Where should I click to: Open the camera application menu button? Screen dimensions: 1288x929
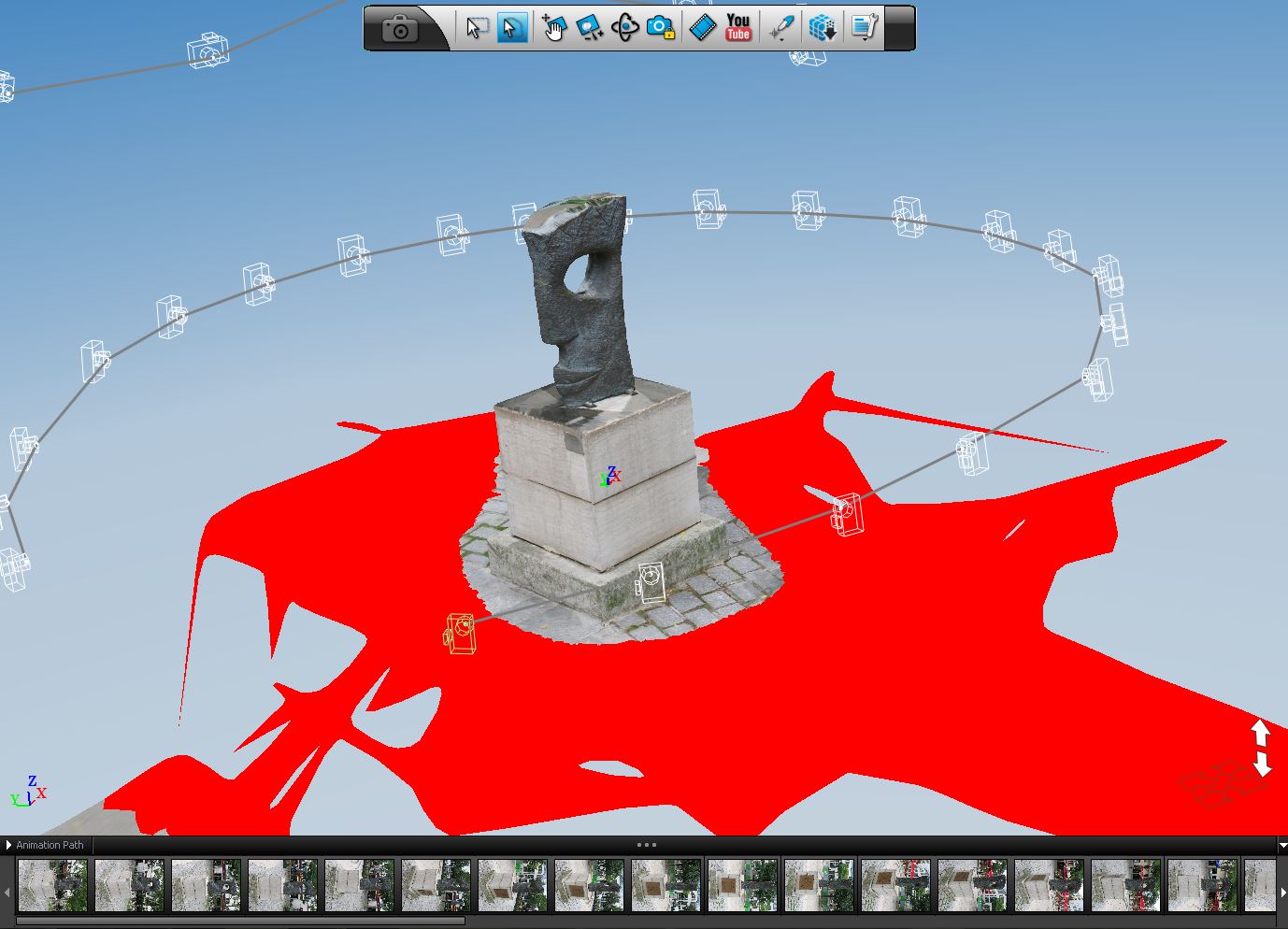point(400,28)
